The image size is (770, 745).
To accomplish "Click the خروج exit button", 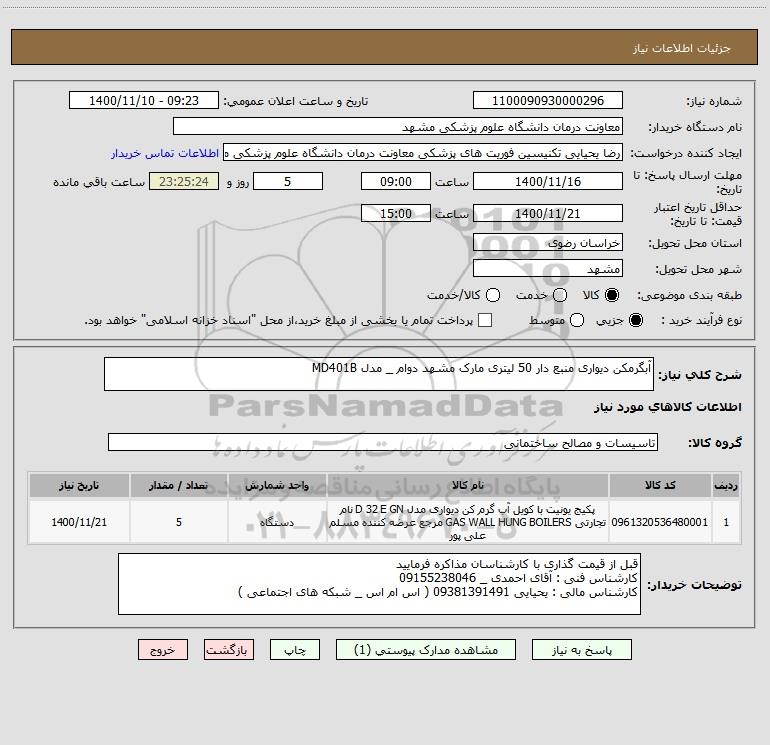I will [x=163, y=650].
